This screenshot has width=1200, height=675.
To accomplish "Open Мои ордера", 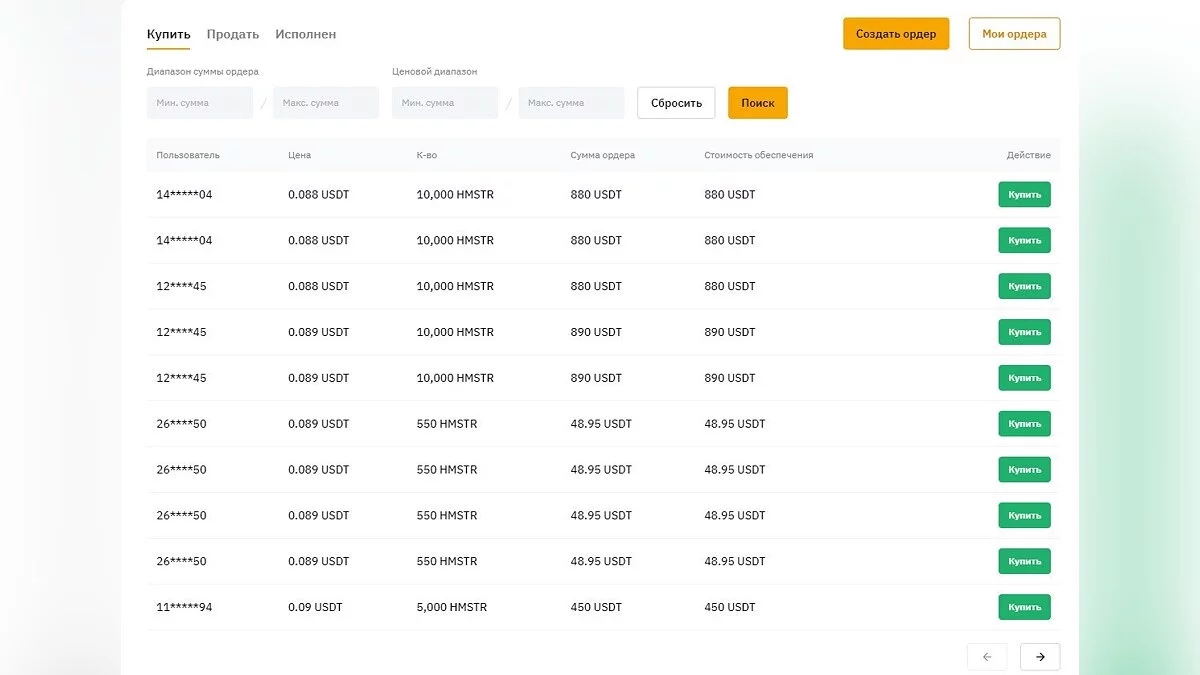I will [x=1014, y=34].
